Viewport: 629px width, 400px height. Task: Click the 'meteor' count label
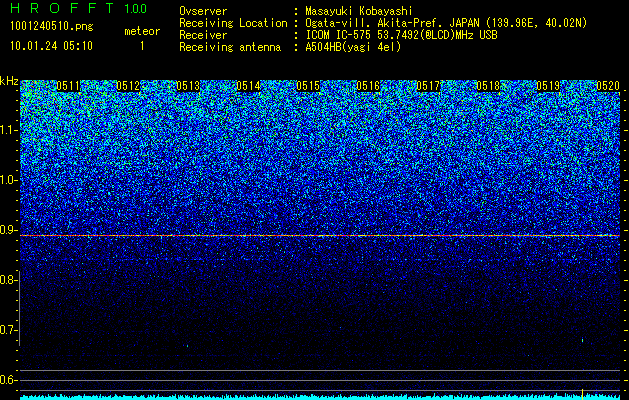point(142,31)
